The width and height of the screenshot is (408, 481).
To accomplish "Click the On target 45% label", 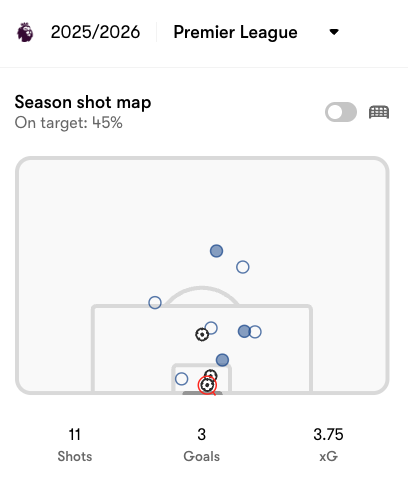I will (69, 123).
